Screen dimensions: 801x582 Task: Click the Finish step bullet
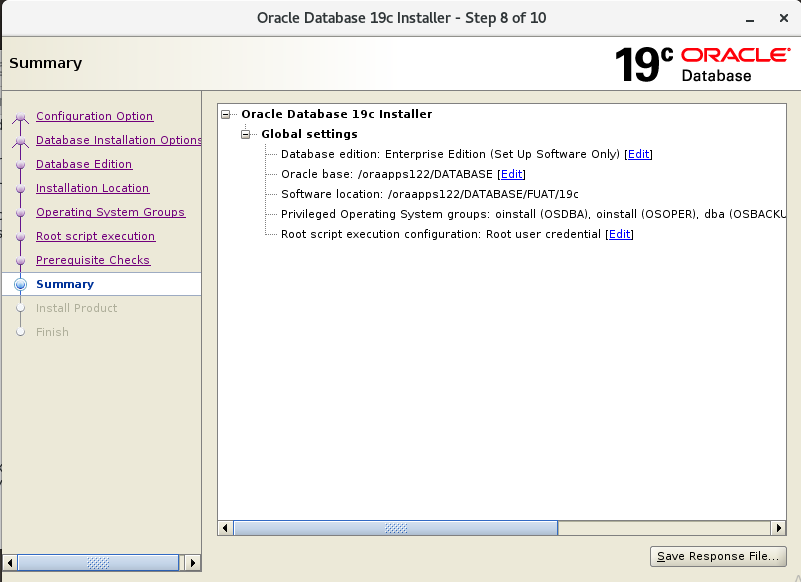(20, 332)
